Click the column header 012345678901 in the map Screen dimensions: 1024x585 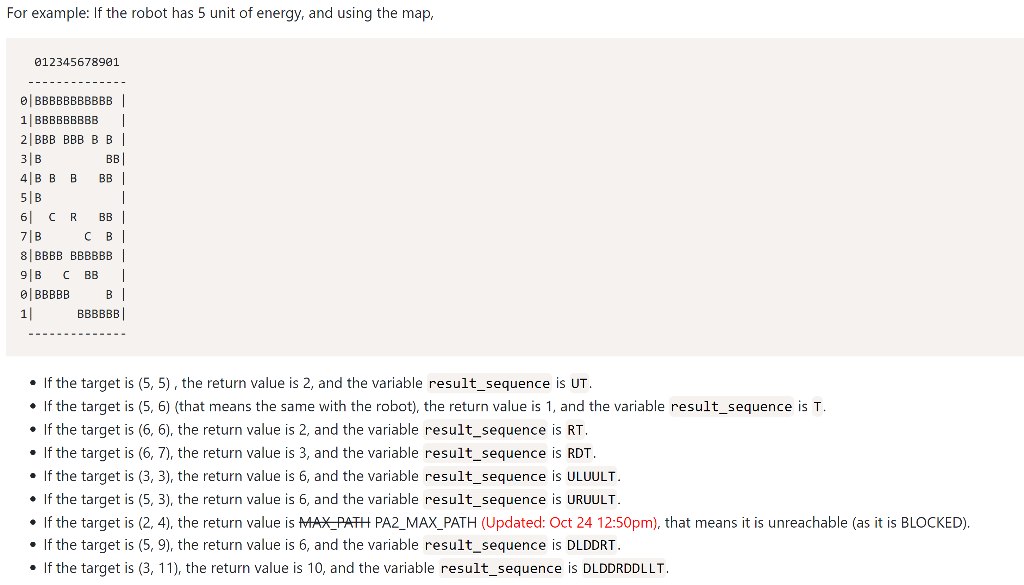[x=77, y=61]
